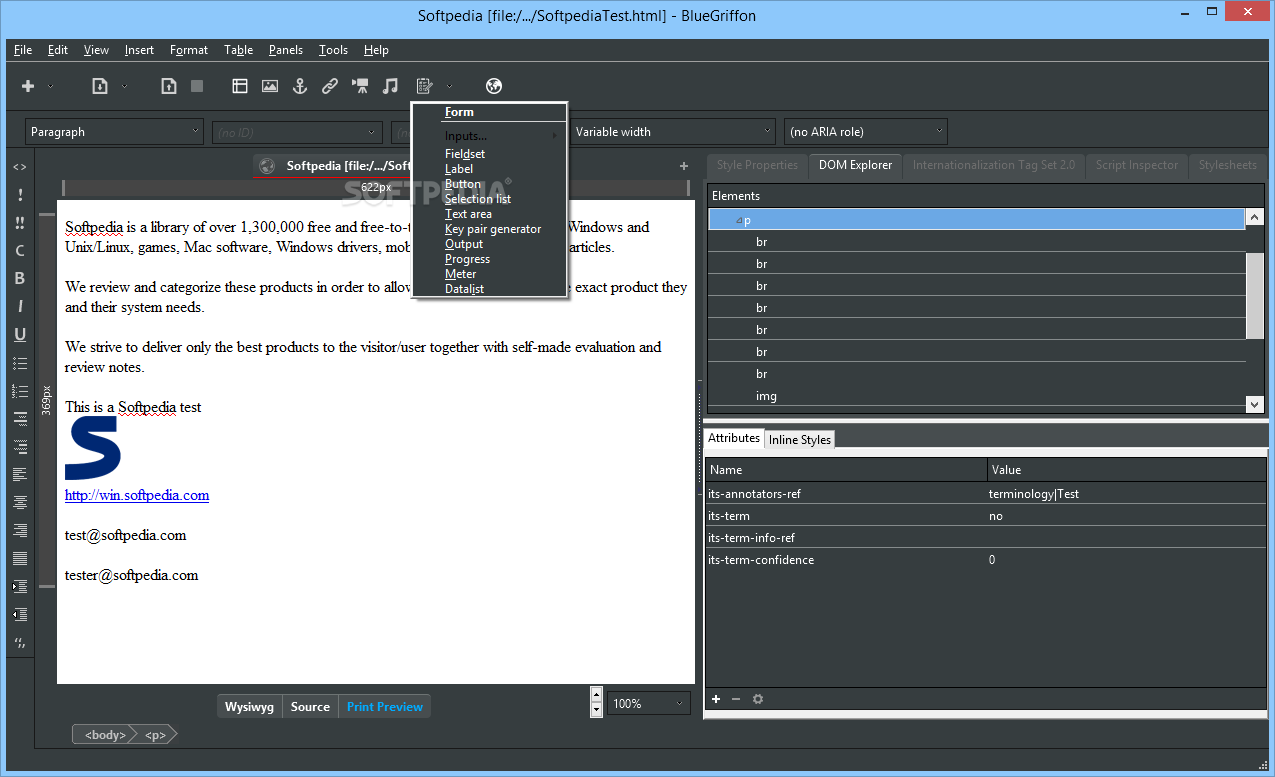This screenshot has width=1275, height=777.
Task: Click the Form clipboard toolbar icon
Action: click(x=424, y=86)
